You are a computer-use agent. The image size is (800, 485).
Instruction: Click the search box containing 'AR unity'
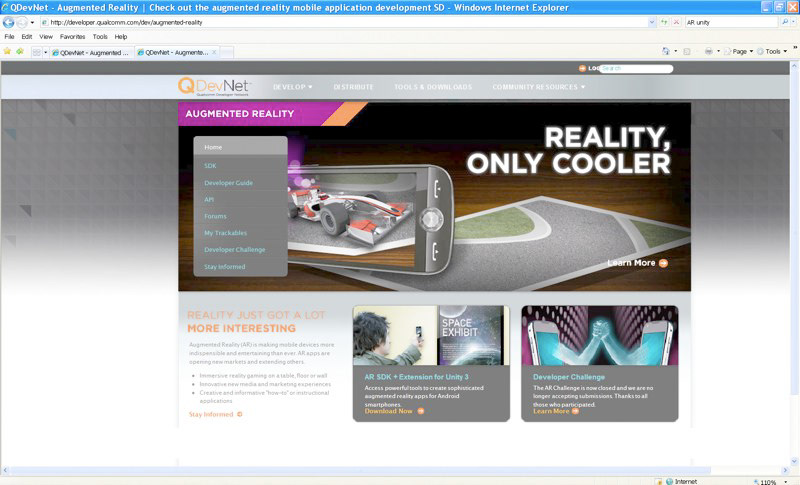[x=731, y=22]
